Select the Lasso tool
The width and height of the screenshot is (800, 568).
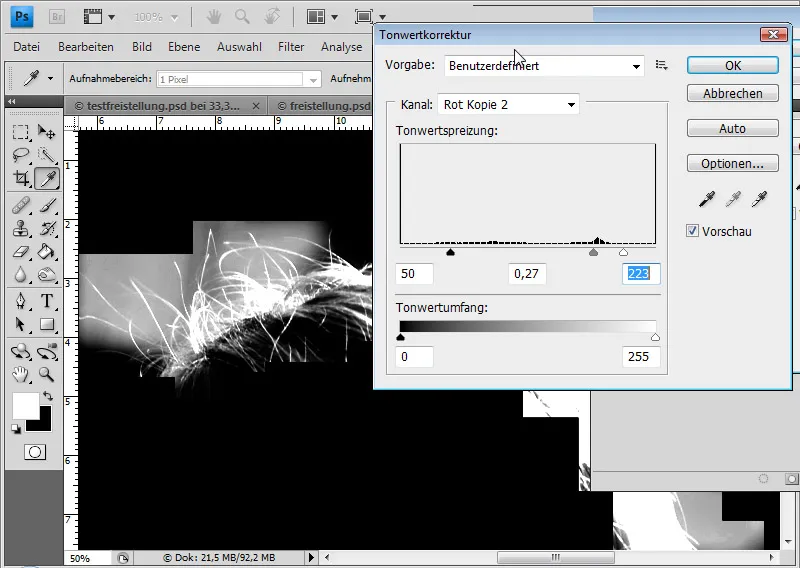(x=21, y=155)
